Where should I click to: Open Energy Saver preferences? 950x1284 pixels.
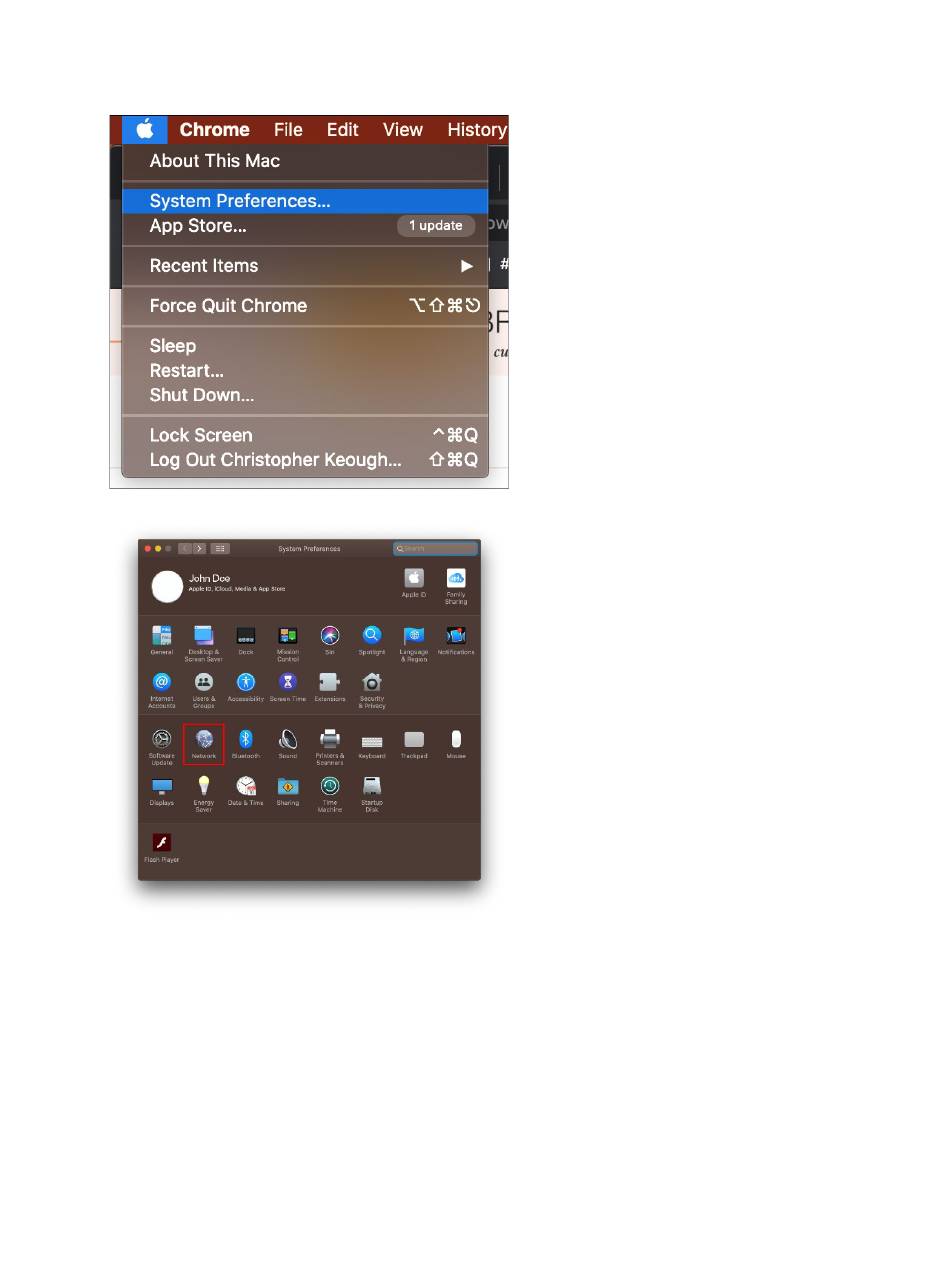203,794
